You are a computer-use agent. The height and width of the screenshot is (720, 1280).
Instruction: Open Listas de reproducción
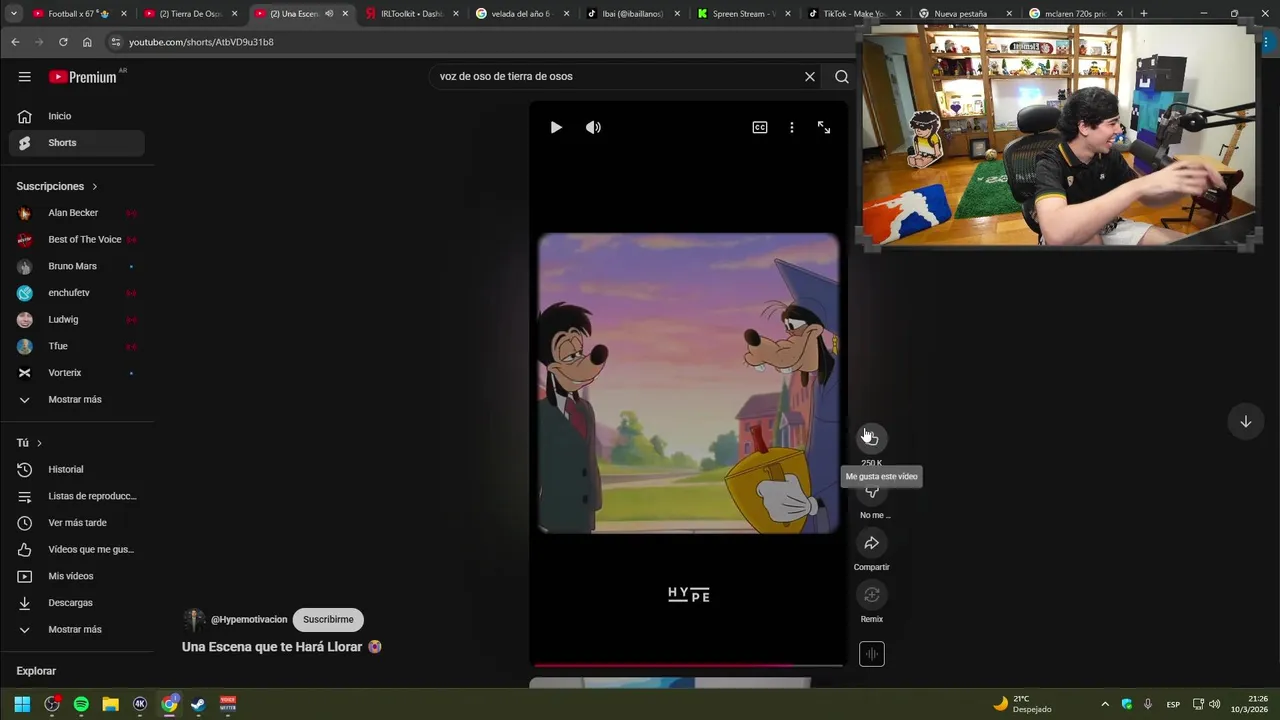point(77,496)
